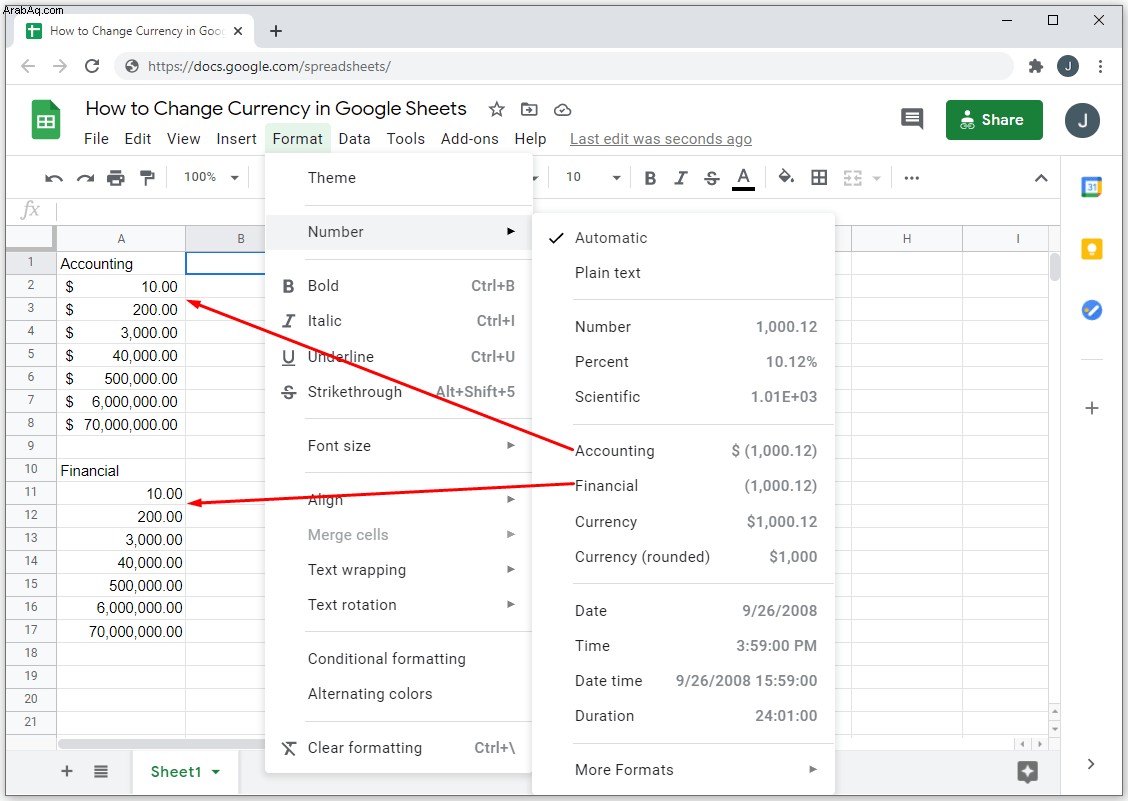Image resolution: width=1128 pixels, height=801 pixels.
Task: Open the Fill color paint bucket
Action: click(x=786, y=177)
